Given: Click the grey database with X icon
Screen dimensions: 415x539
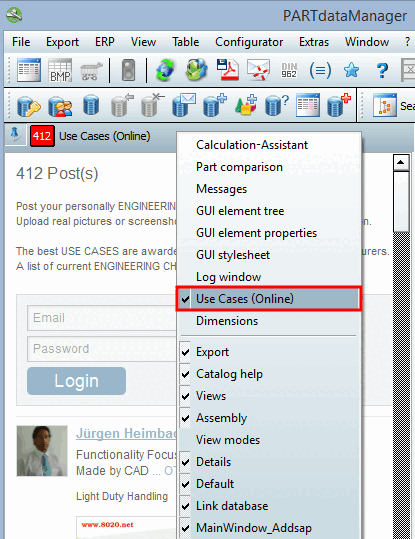Looking at the screenshot, I should [153, 105].
